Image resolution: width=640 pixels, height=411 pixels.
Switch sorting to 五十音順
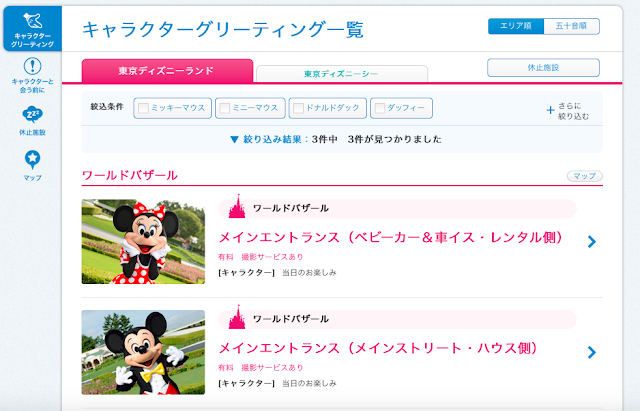pos(571,26)
